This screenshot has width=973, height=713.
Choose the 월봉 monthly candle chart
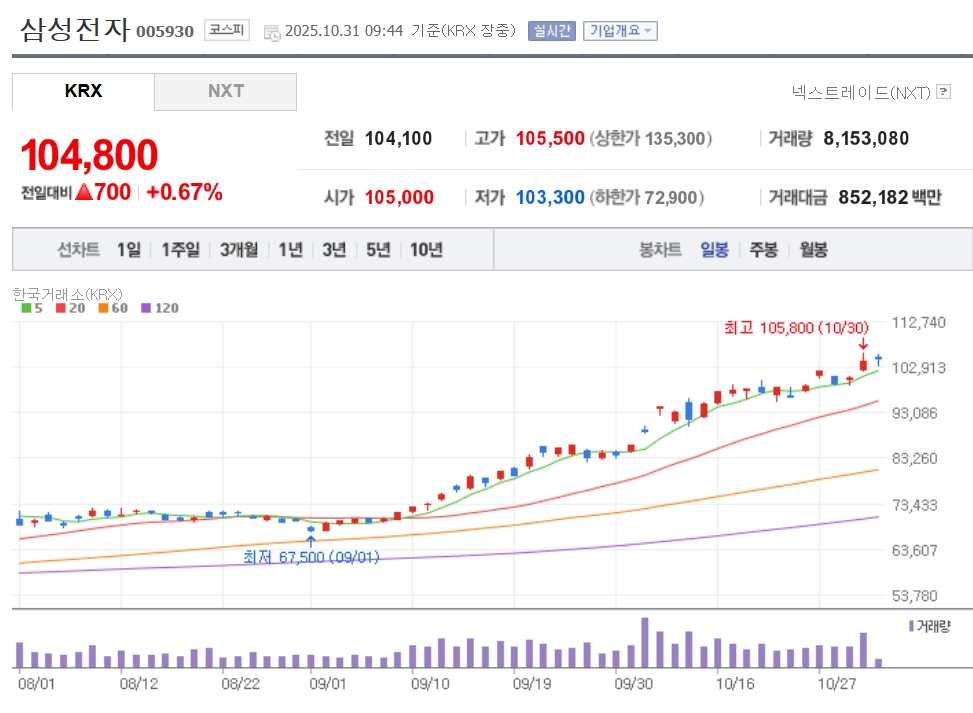pos(813,250)
